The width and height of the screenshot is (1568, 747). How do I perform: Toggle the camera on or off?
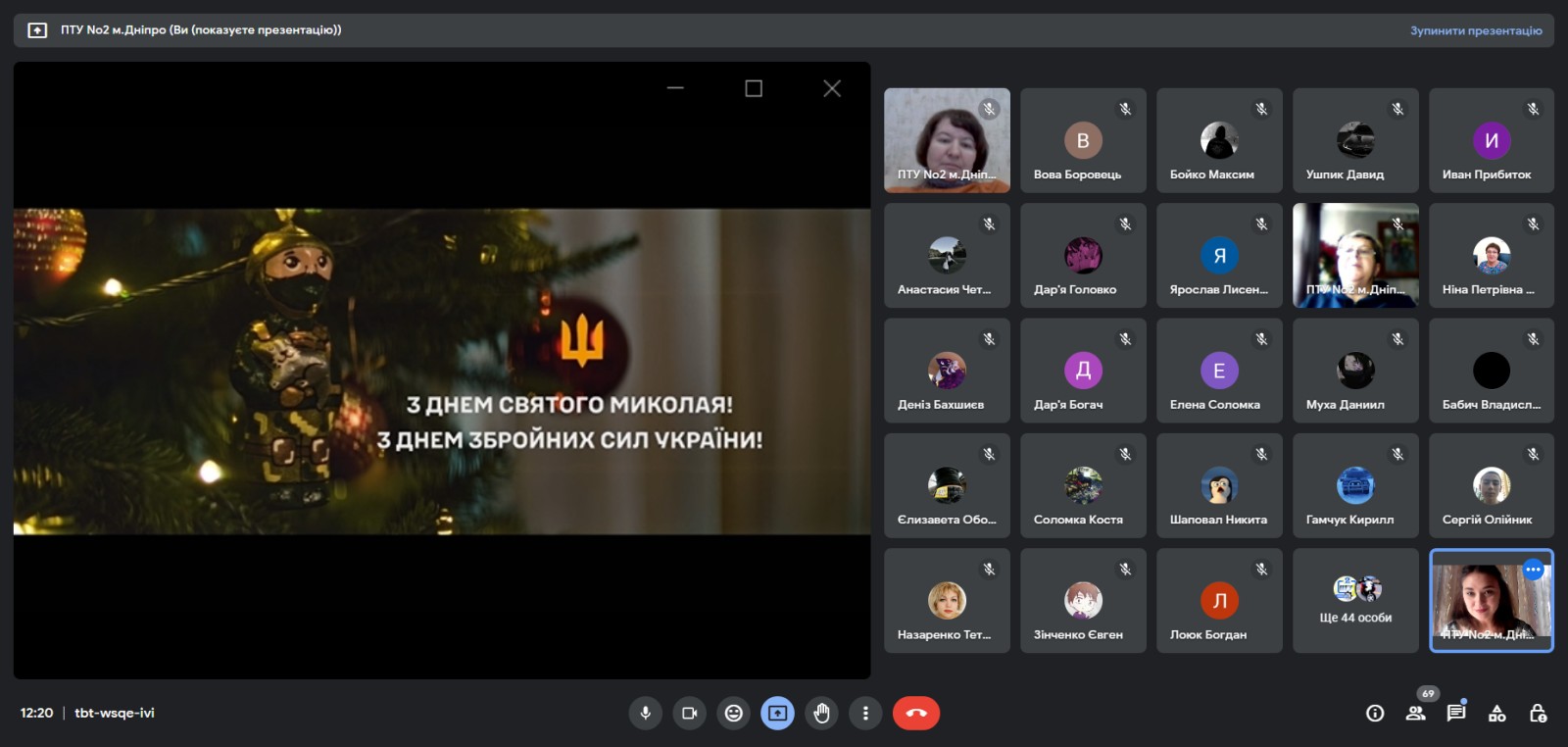690,714
